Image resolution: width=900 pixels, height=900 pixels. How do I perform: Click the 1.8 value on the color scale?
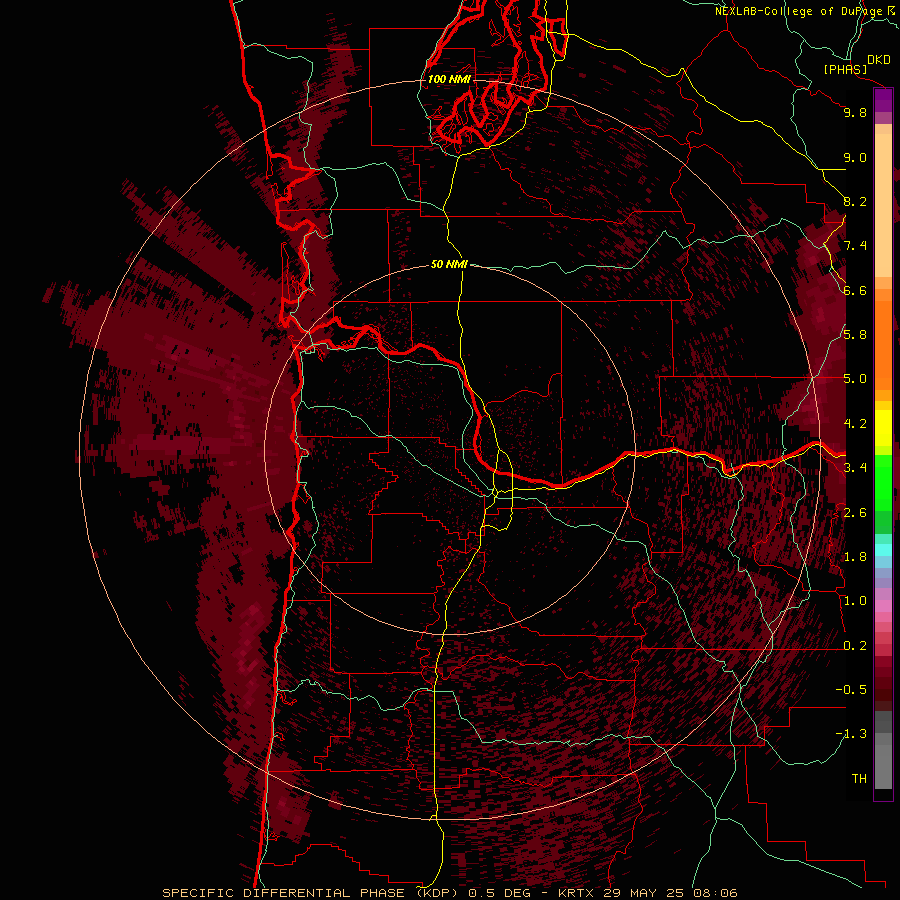(855, 557)
